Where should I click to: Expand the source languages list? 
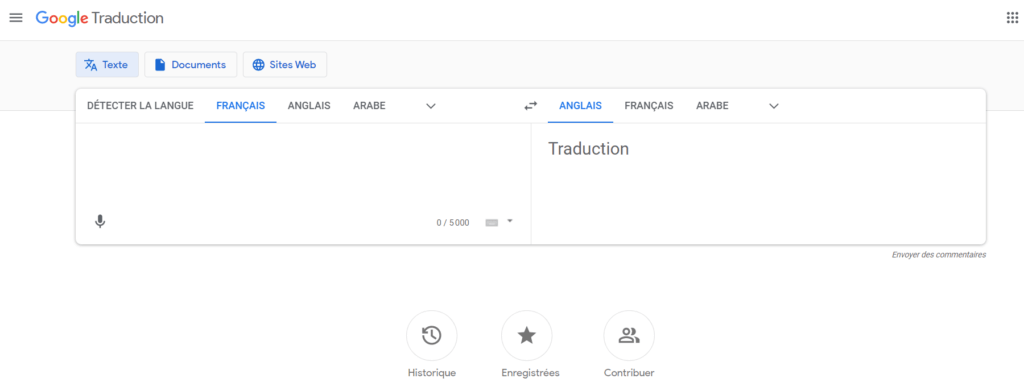431,106
